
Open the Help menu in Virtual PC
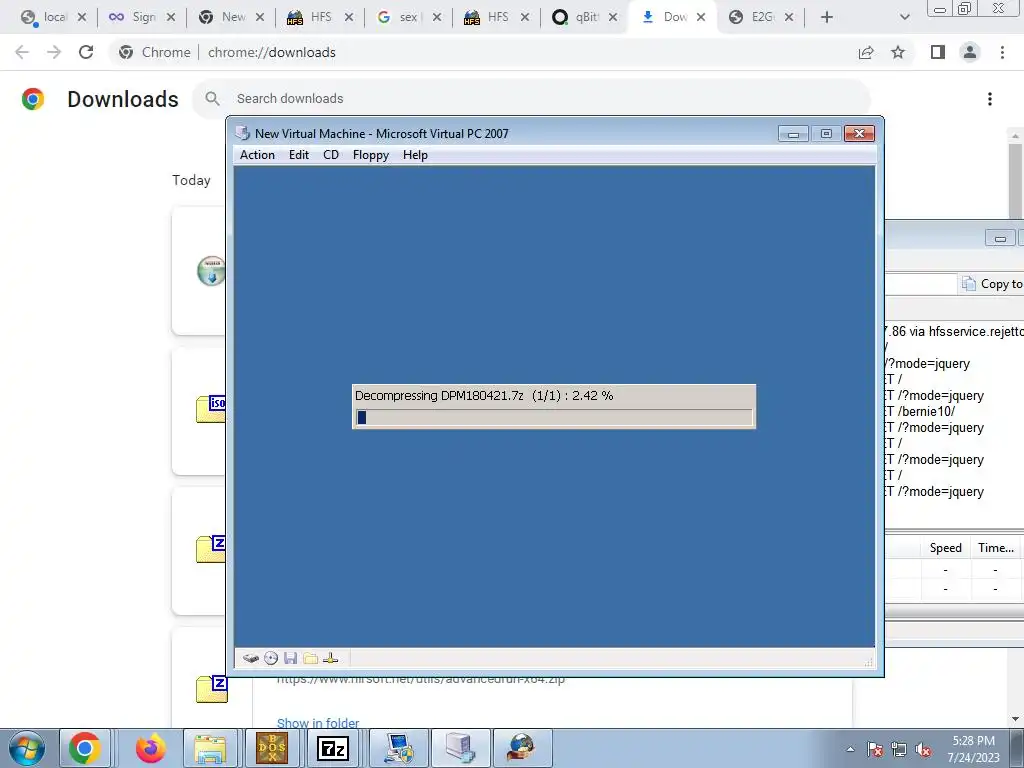pos(415,155)
